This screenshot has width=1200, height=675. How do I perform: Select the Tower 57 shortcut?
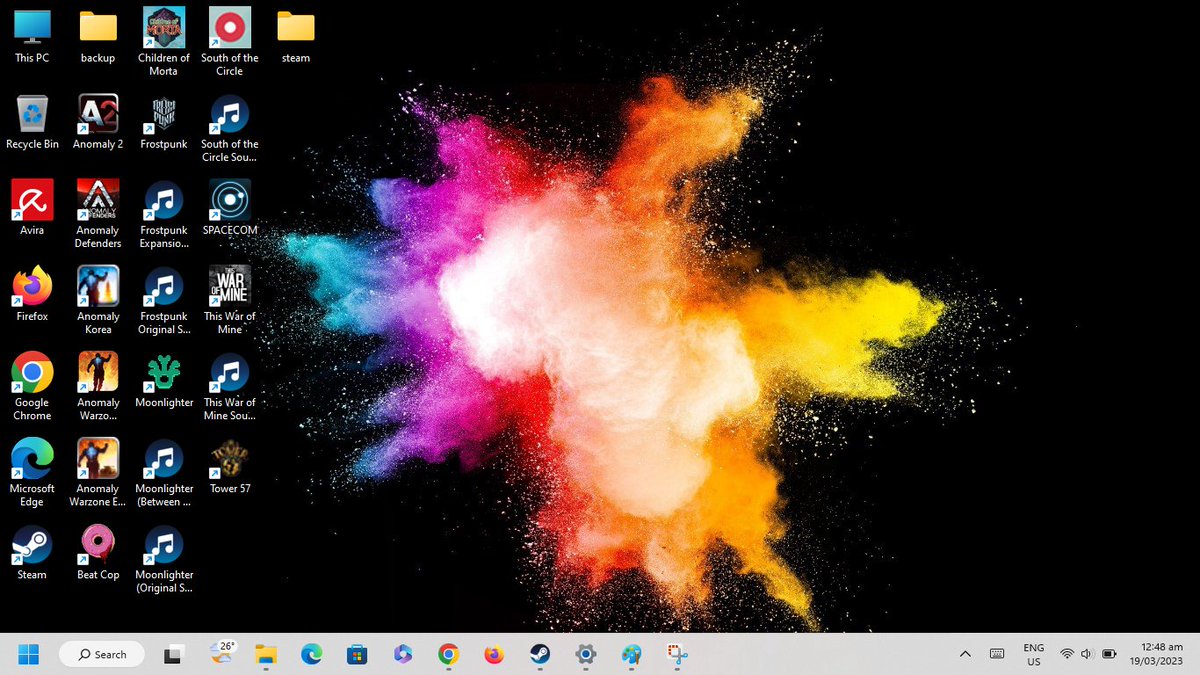pos(230,466)
